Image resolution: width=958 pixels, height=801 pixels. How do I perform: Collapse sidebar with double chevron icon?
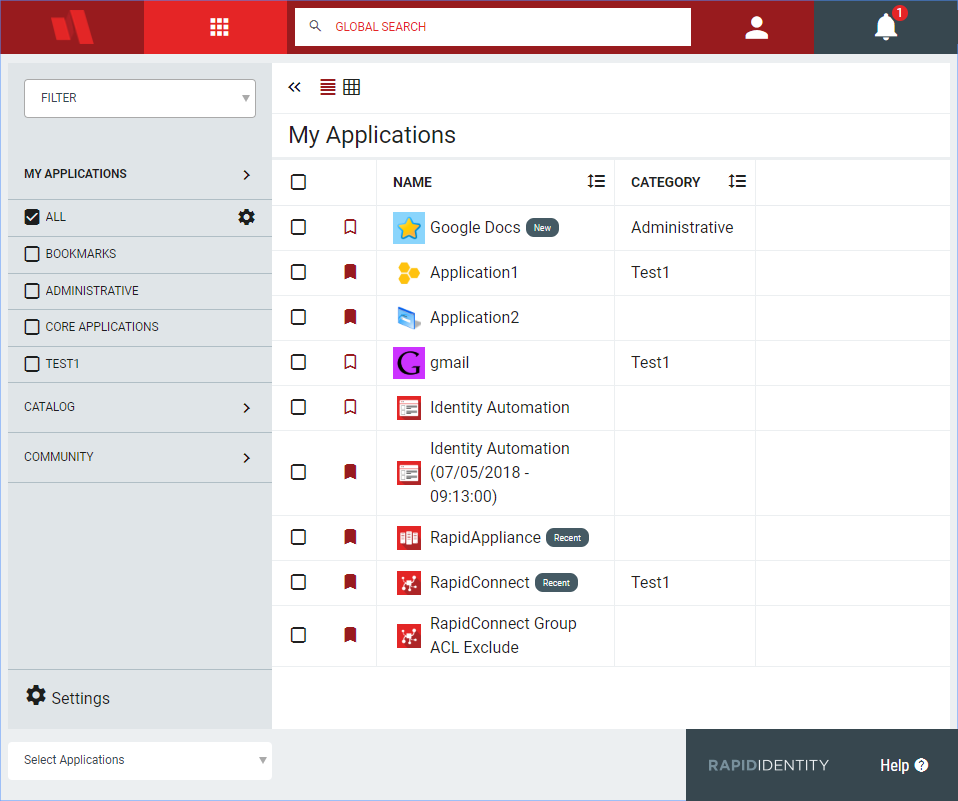coord(294,87)
